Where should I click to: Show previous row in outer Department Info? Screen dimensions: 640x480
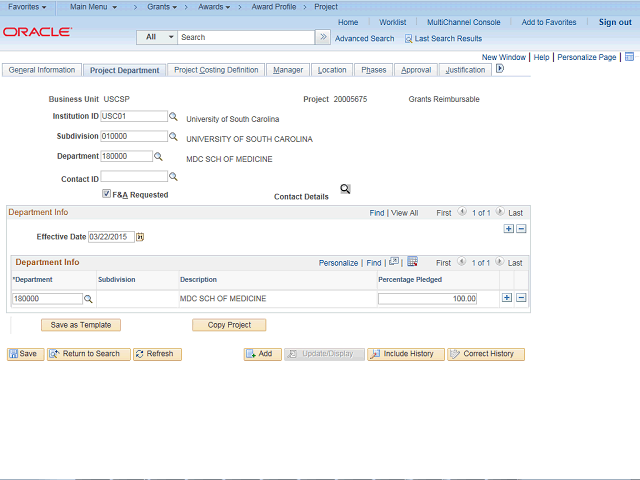coord(462,212)
